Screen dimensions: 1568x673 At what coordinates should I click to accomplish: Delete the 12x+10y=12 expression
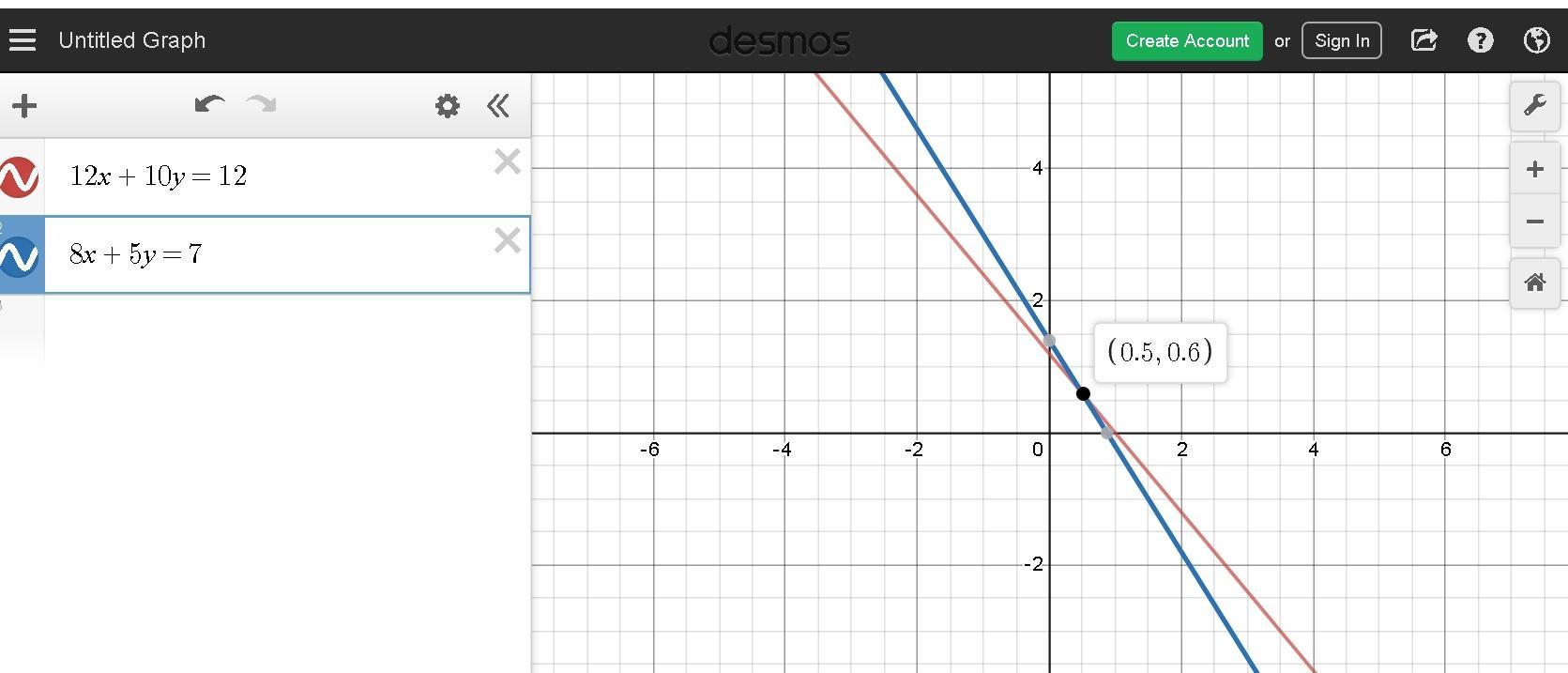508,162
